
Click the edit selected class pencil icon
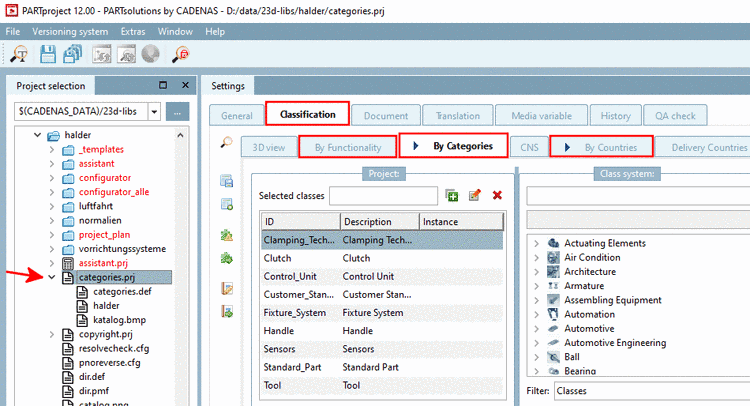474,195
